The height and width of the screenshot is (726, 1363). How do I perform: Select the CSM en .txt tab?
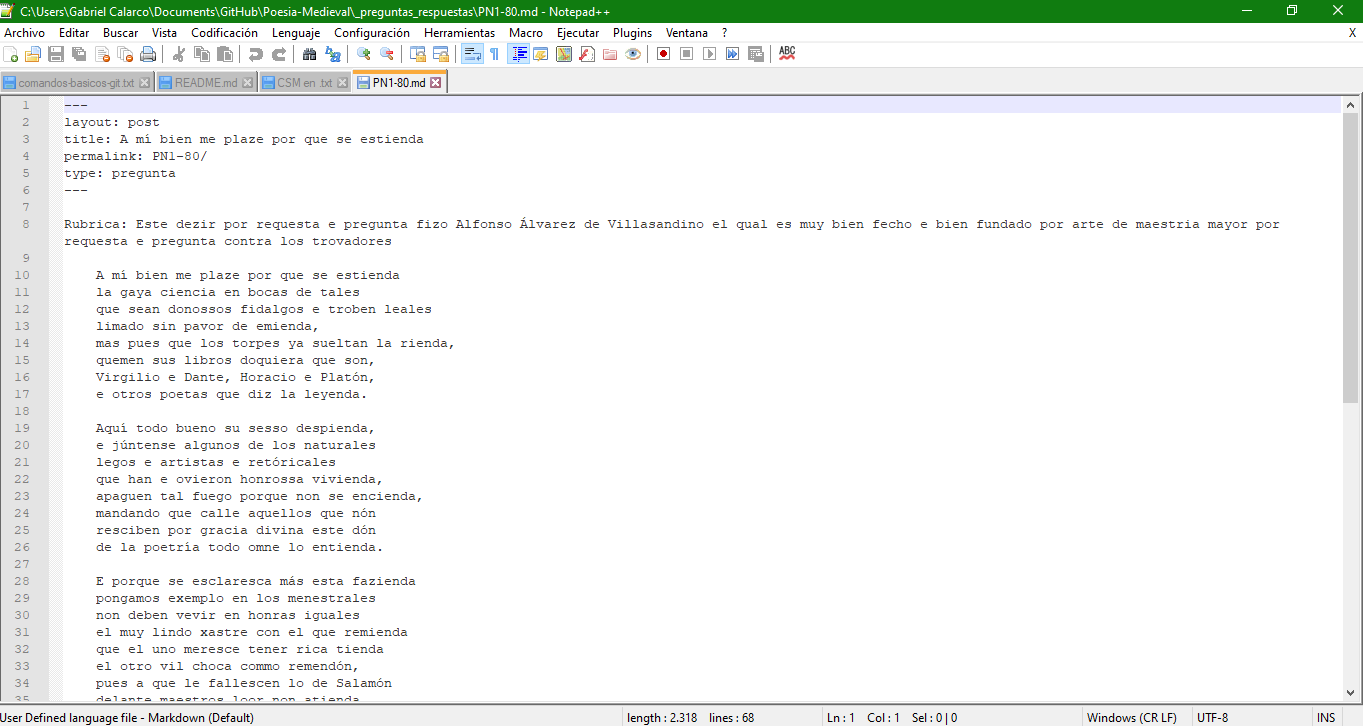coord(303,83)
